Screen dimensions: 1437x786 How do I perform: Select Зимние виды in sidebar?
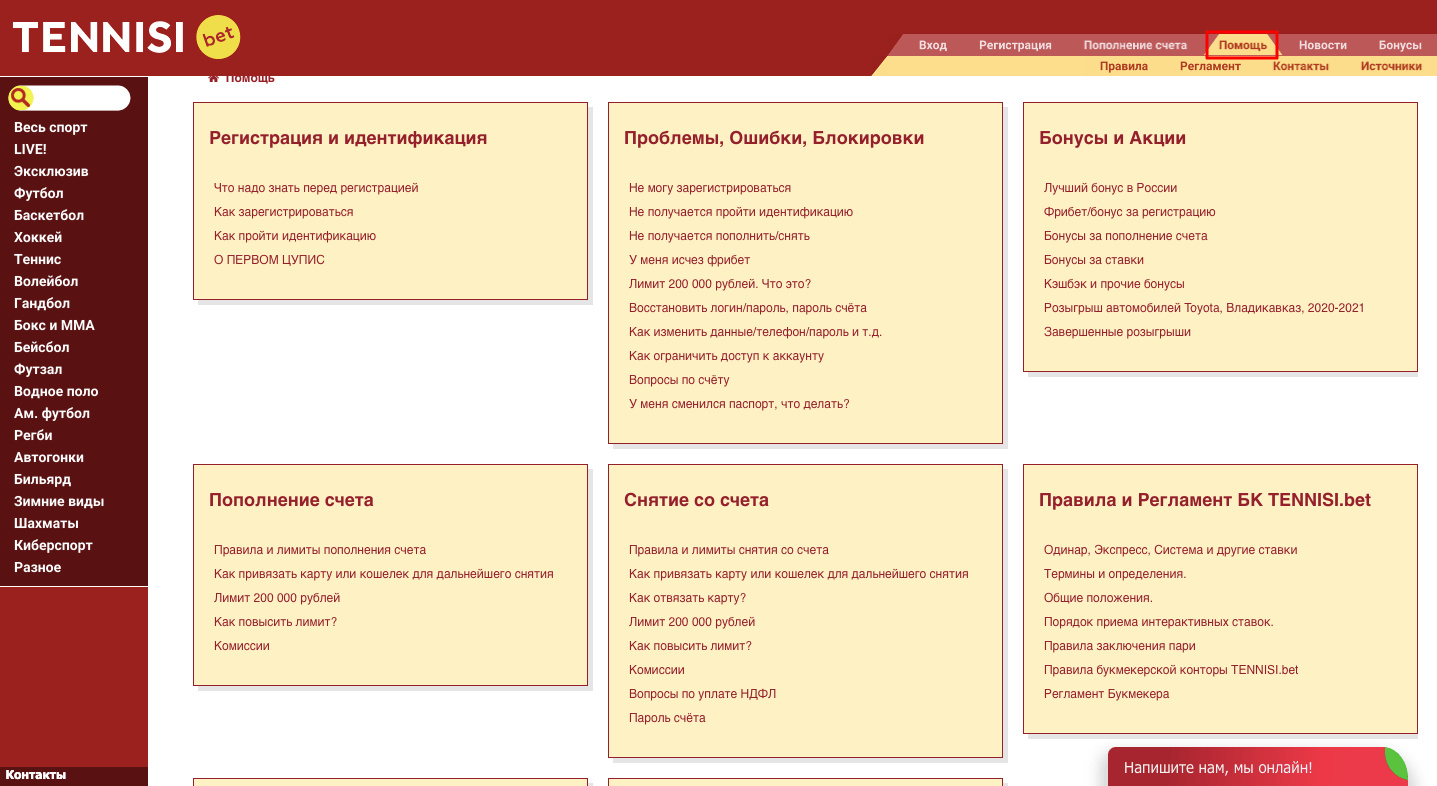coord(59,501)
